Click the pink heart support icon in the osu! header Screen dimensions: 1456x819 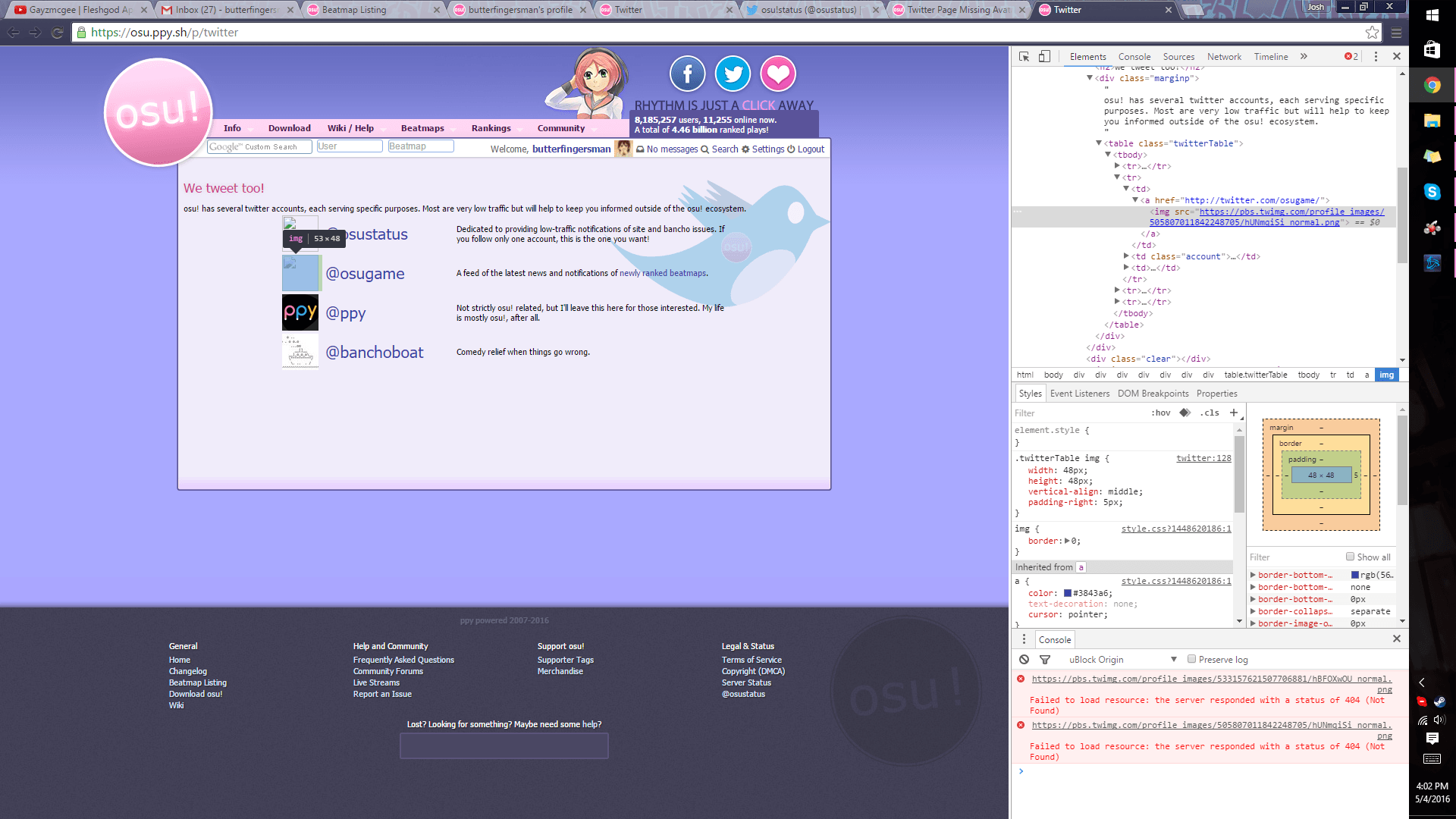(778, 74)
